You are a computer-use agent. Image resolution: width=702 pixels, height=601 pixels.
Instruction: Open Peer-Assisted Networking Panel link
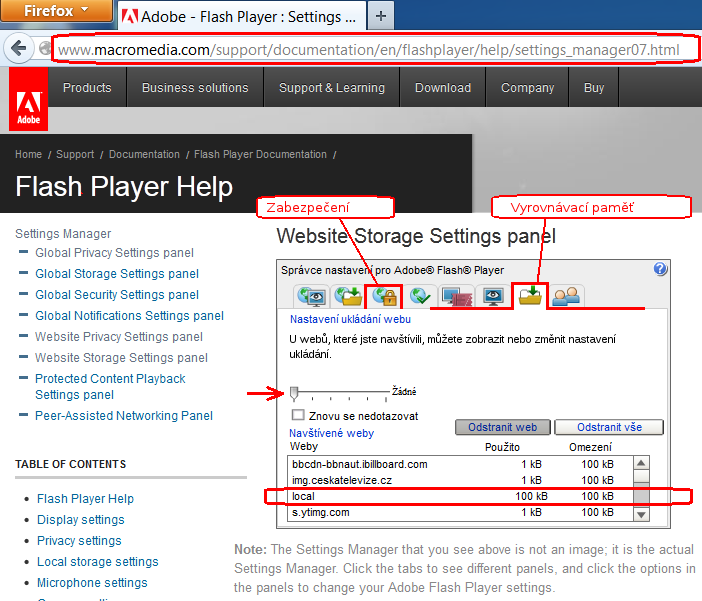(124, 416)
